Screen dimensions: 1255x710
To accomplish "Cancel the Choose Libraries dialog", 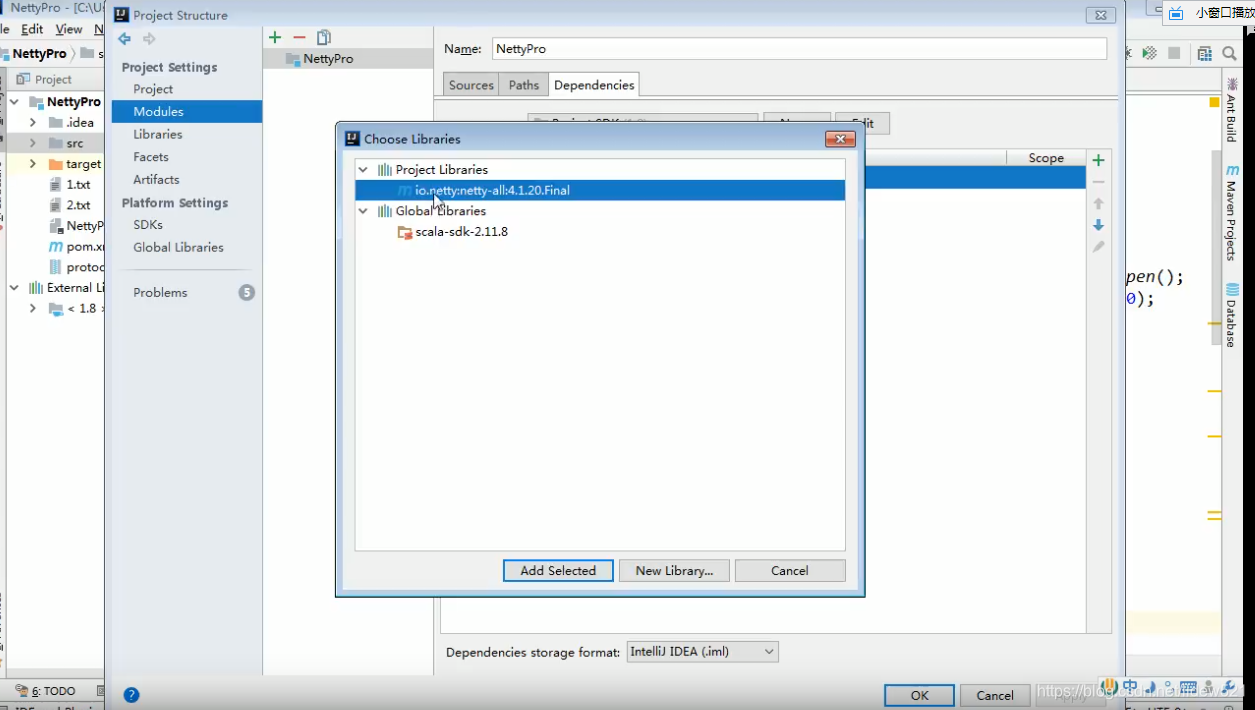I will tap(790, 571).
